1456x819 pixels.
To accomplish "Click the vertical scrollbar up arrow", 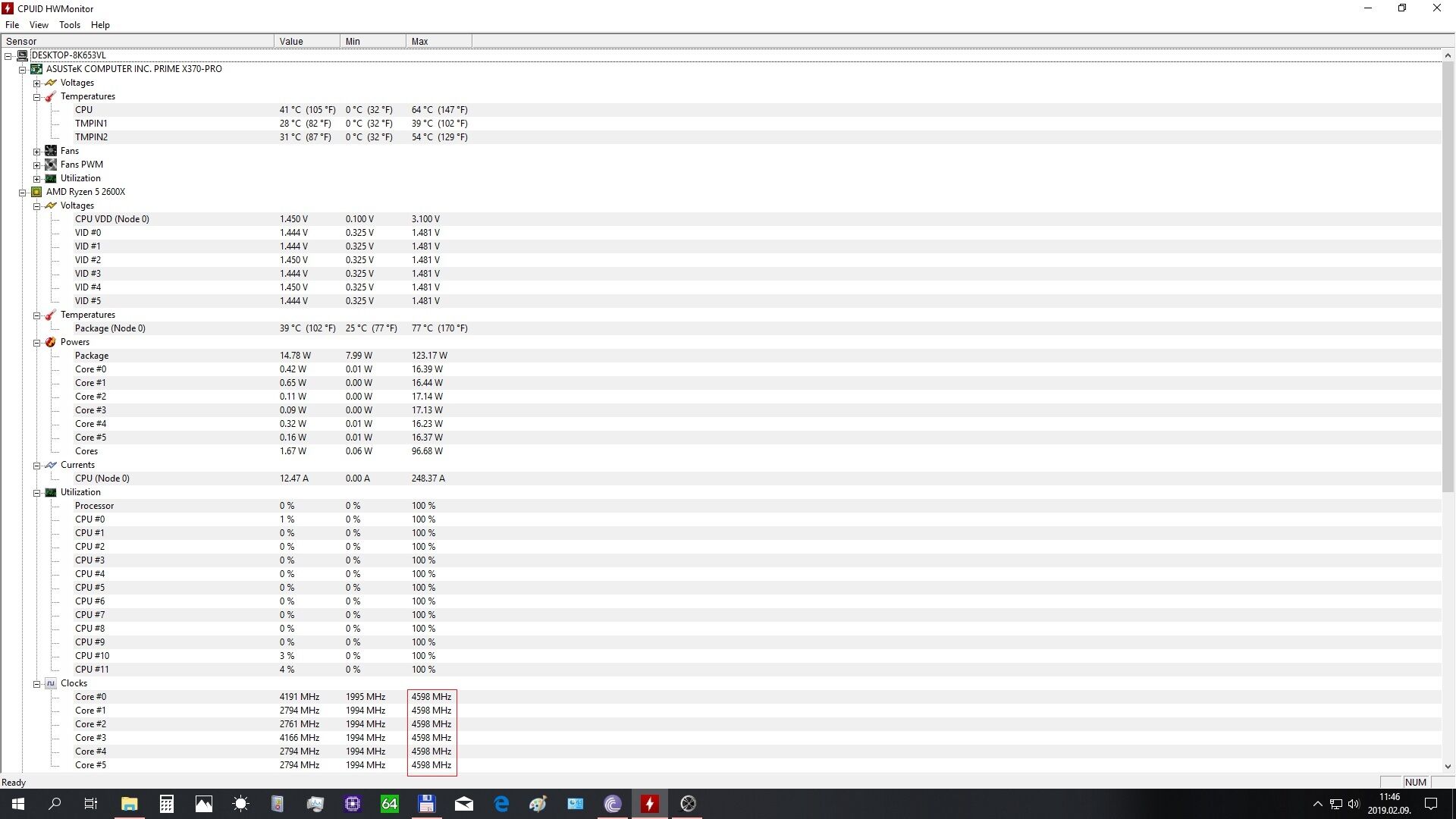I will [x=1448, y=55].
